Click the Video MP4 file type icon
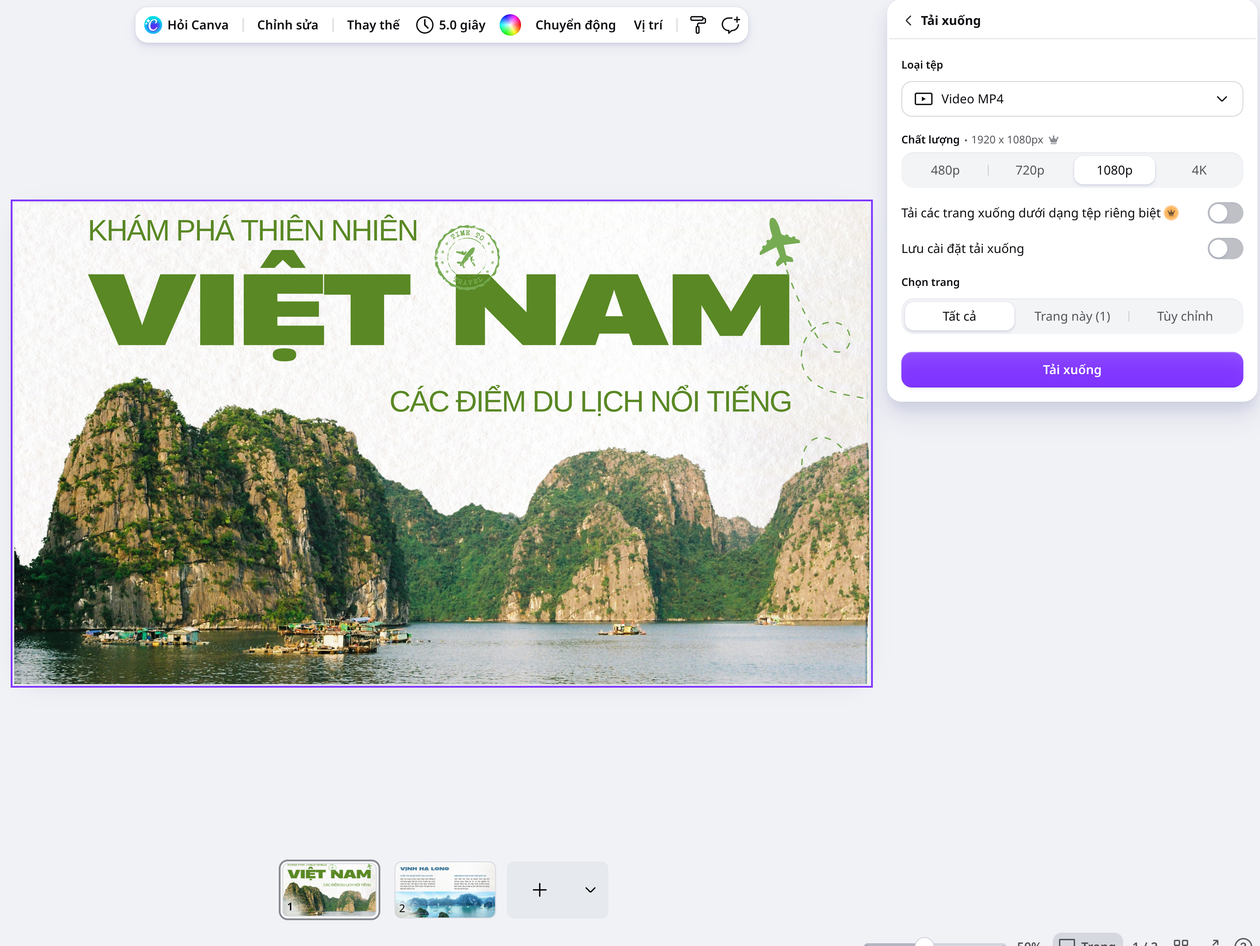Viewport: 1260px width, 946px height. pyautogui.click(x=923, y=99)
